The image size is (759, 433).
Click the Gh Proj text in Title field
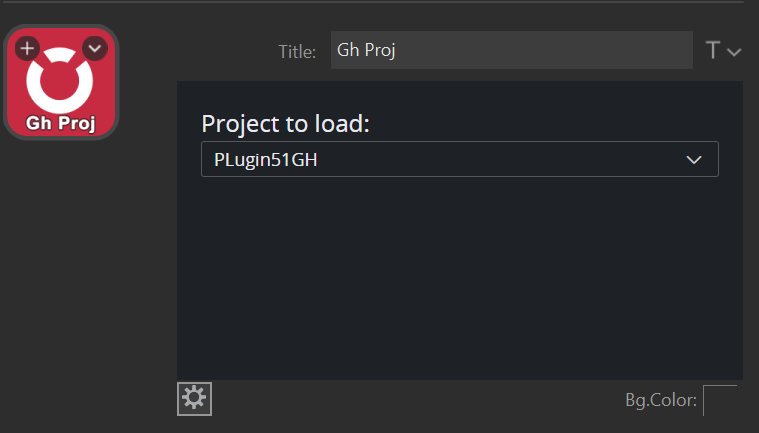[x=367, y=50]
